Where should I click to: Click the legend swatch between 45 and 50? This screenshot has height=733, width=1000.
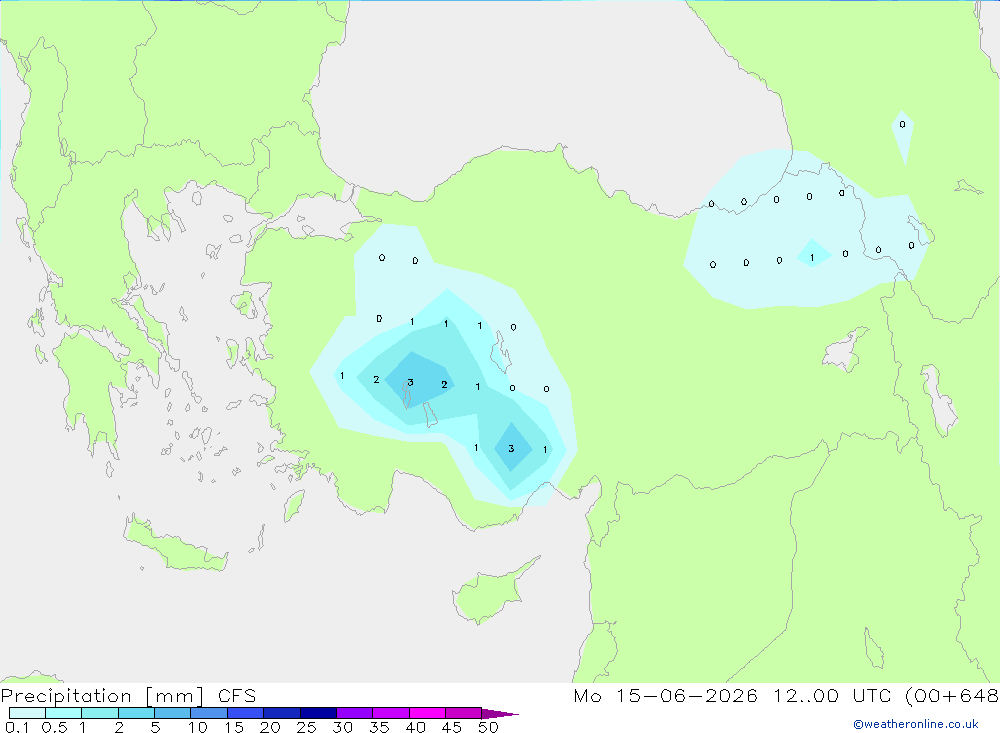tap(464, 713)
